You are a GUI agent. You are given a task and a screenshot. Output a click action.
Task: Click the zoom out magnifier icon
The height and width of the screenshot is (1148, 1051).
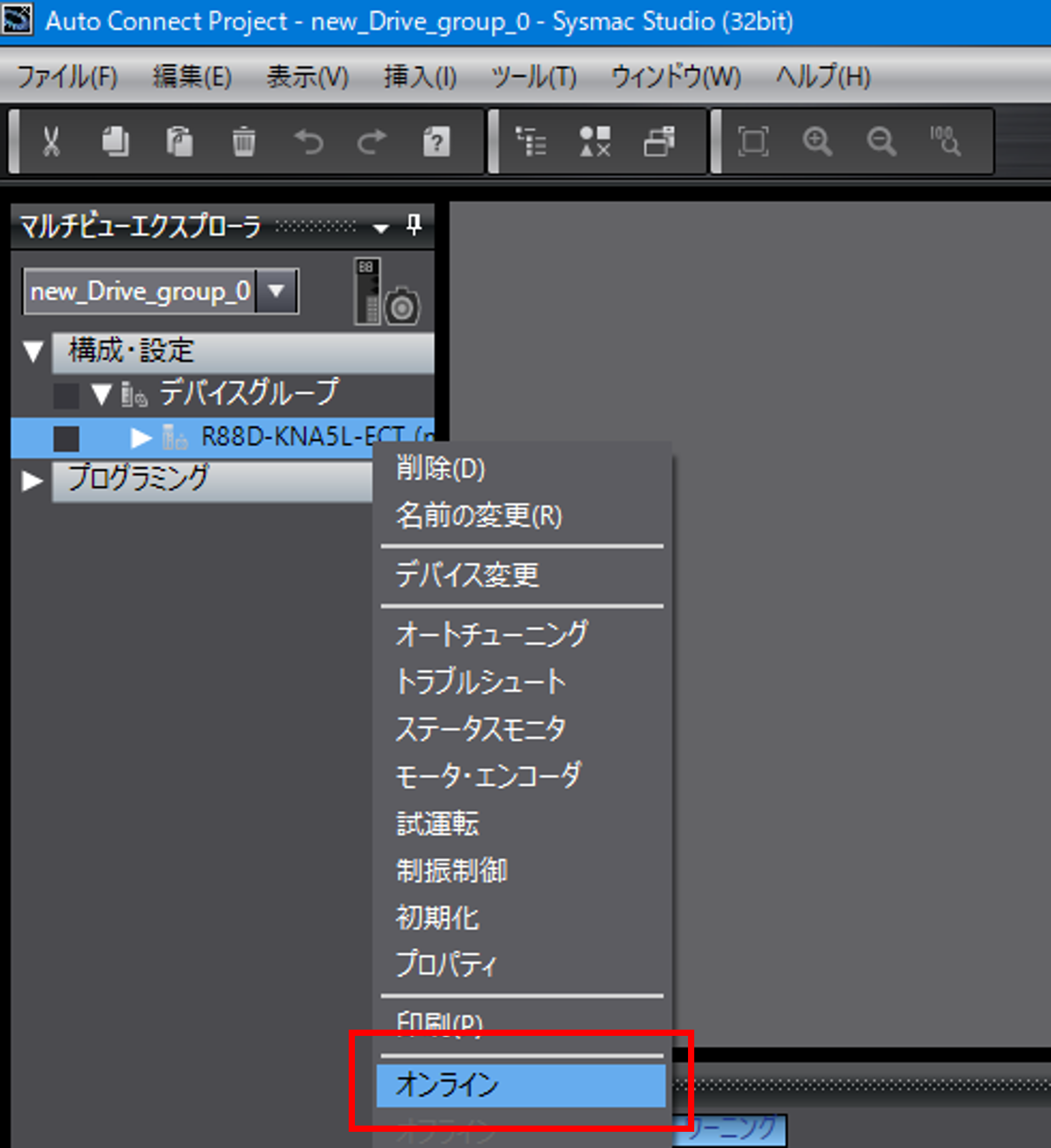click(881, 141)
